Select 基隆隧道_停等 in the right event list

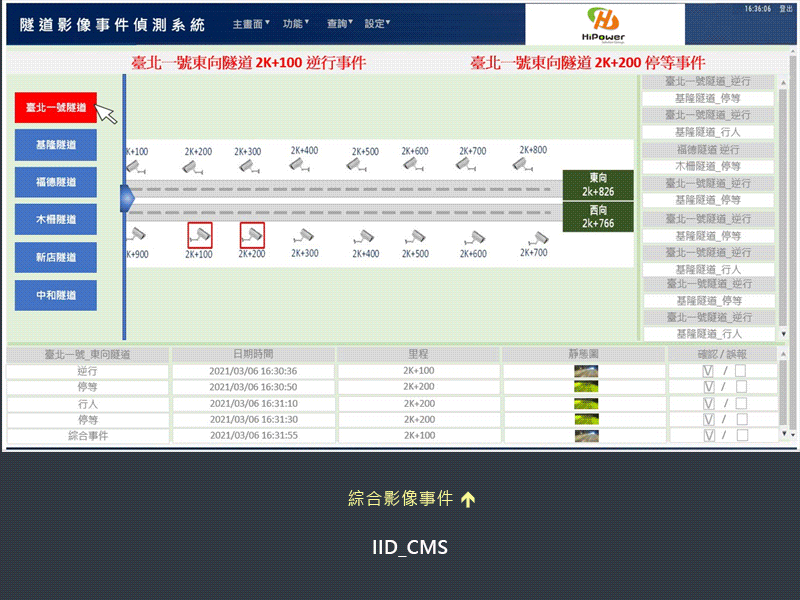707,99
